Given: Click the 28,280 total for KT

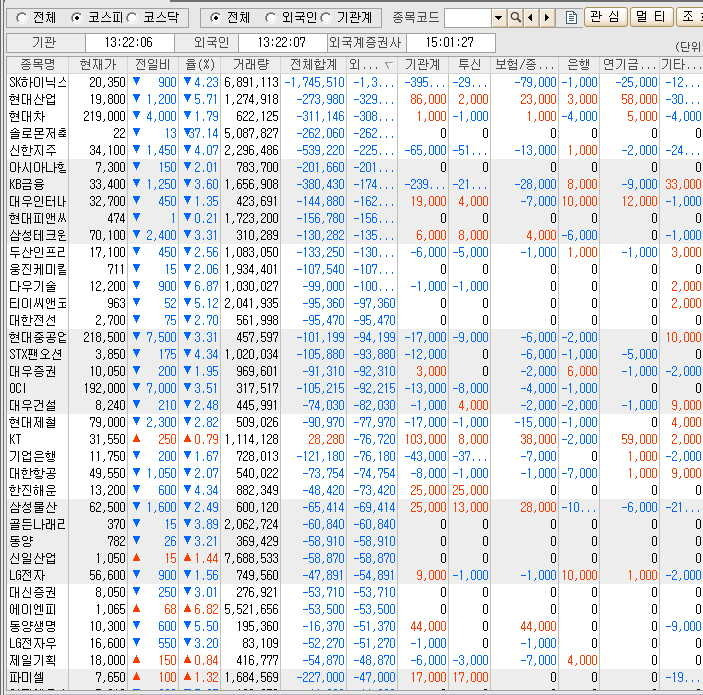Looking at the screenshot, I should coord(326,439).
